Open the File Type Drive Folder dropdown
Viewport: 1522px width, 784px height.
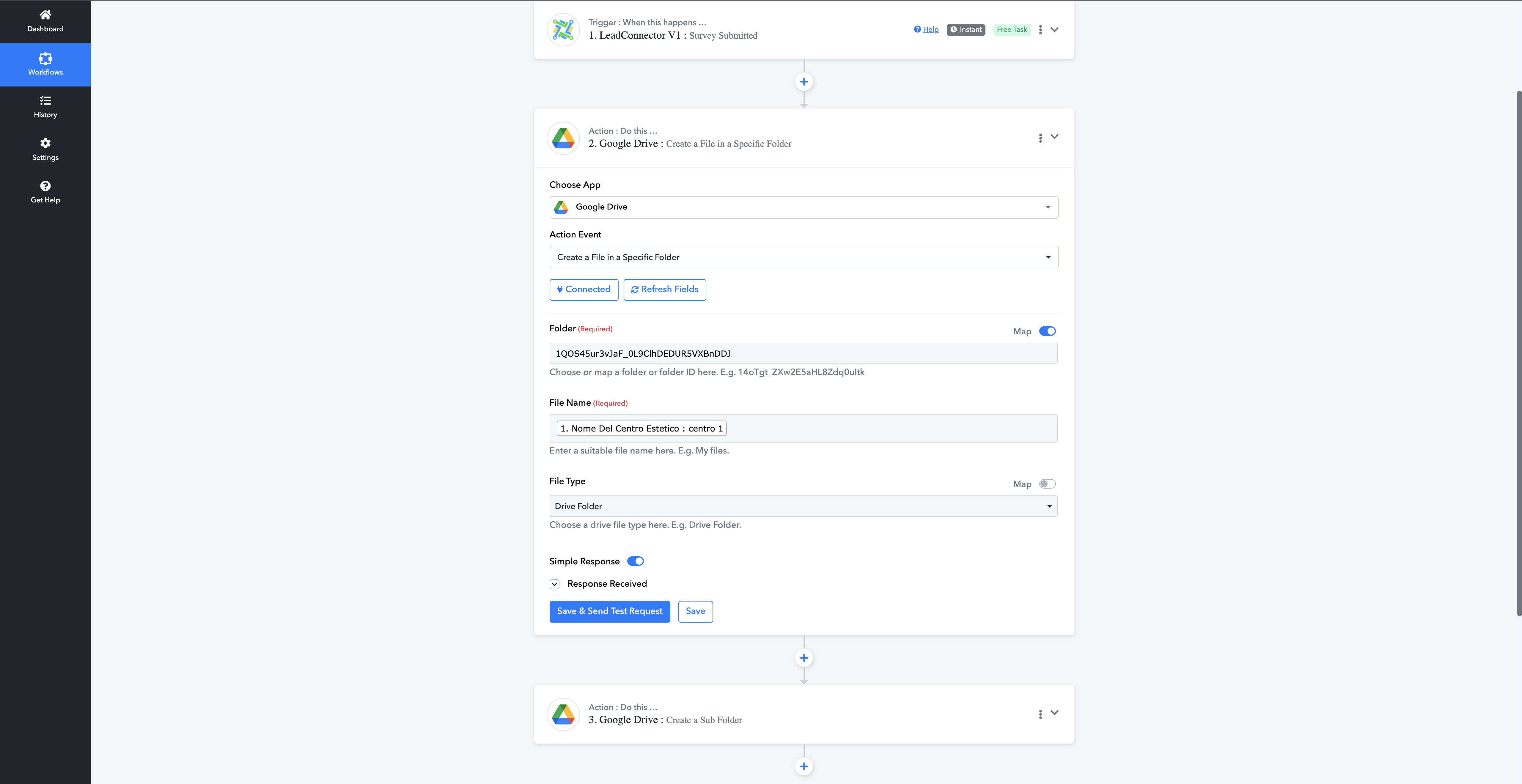coord(803,506)
